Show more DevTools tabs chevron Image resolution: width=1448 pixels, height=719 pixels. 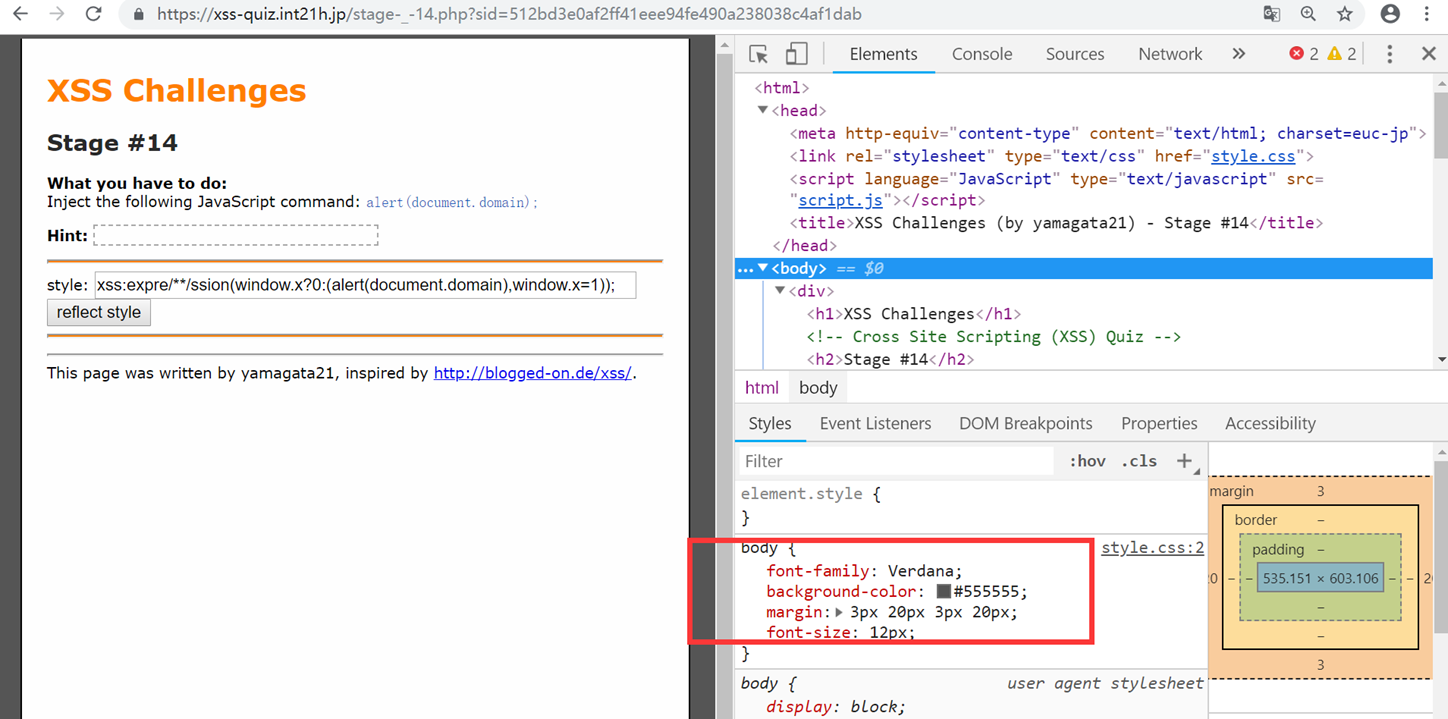[1239, 54]
